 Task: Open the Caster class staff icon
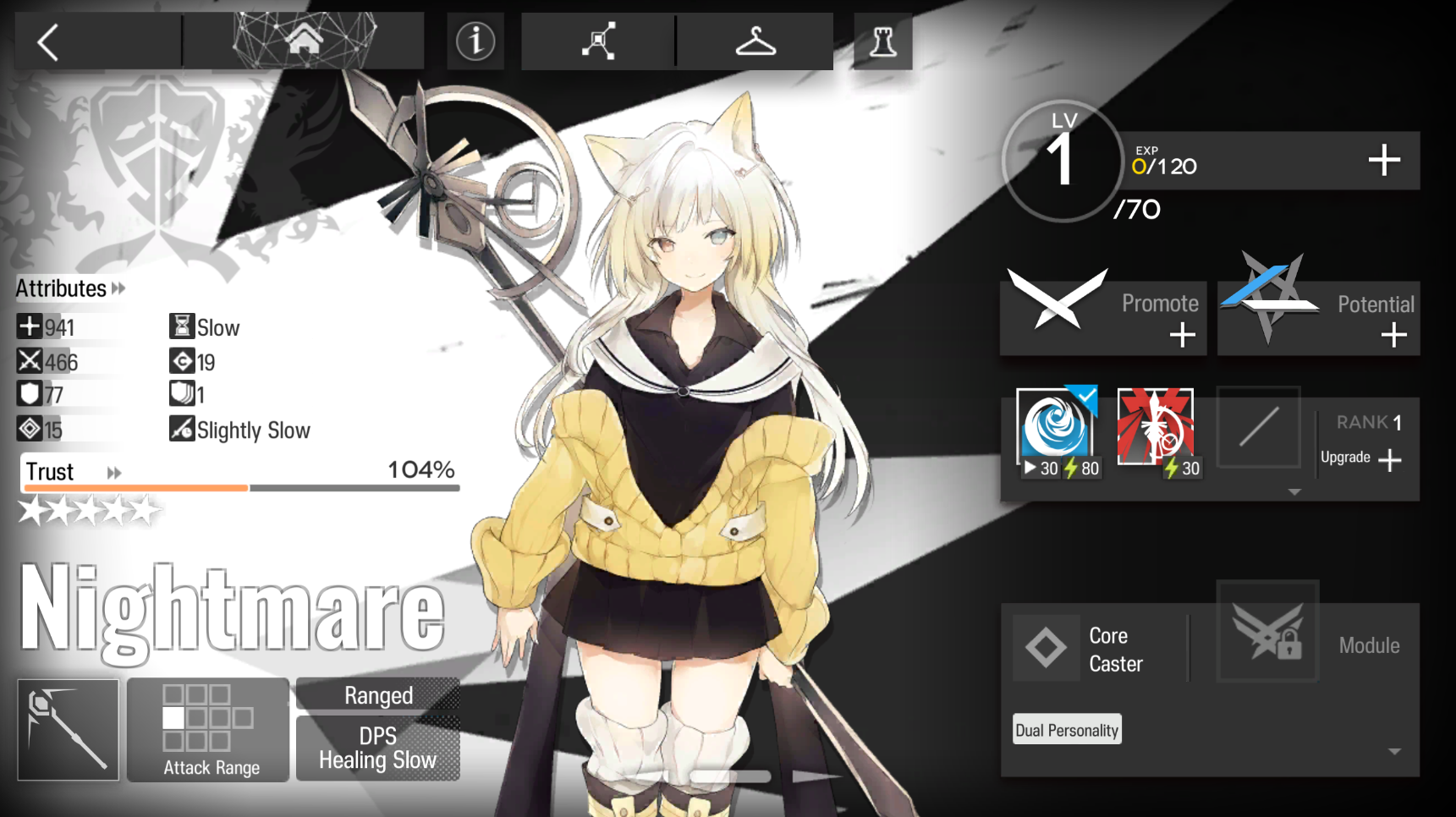[68, 729]
